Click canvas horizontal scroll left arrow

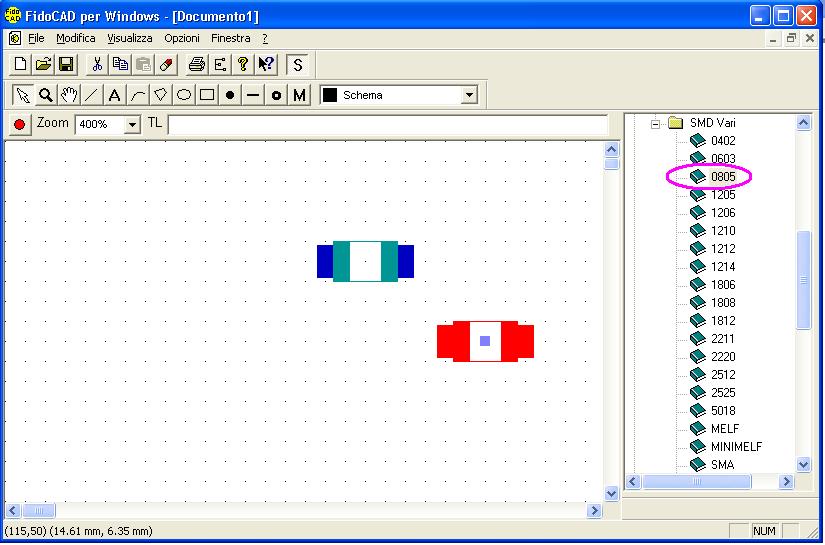(13, 510)
